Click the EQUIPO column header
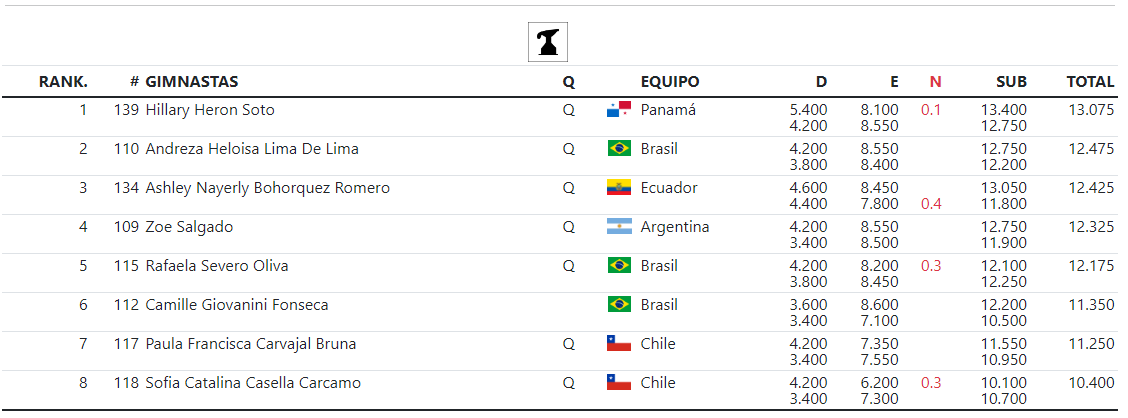Viewport: 1128px width, 418px height. [670, 82]
